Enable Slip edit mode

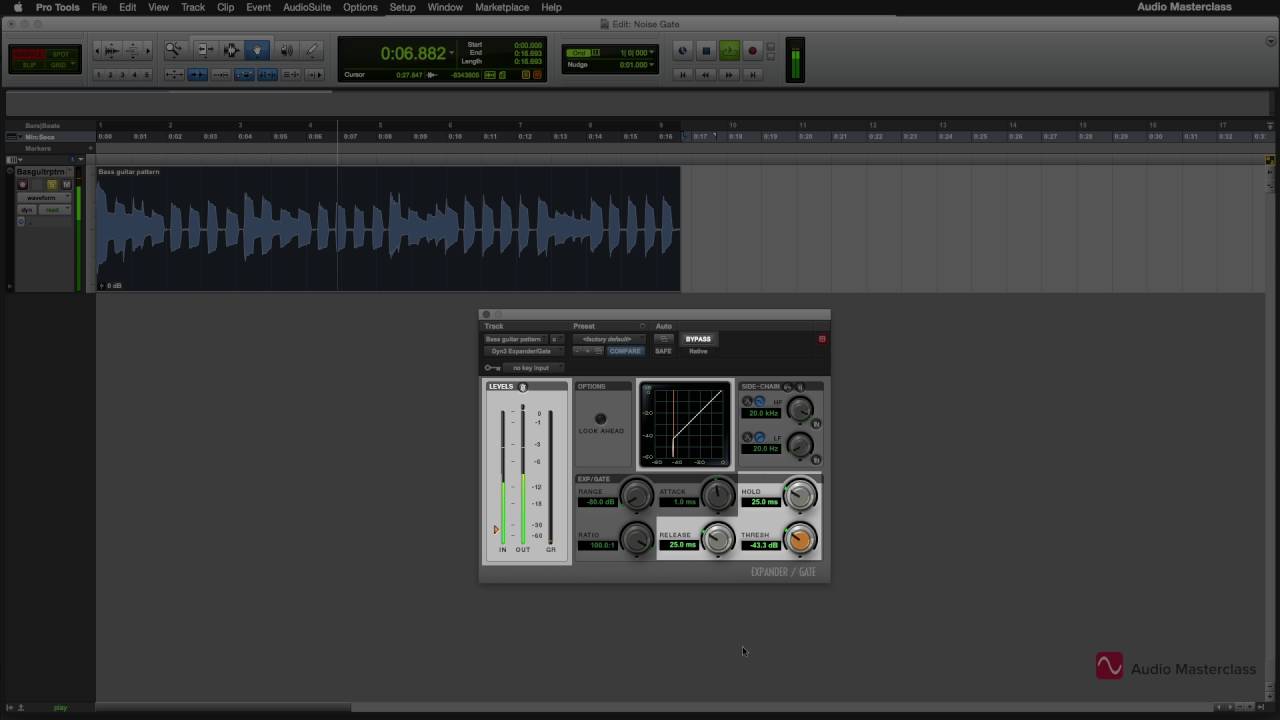(x=30, y=65)
